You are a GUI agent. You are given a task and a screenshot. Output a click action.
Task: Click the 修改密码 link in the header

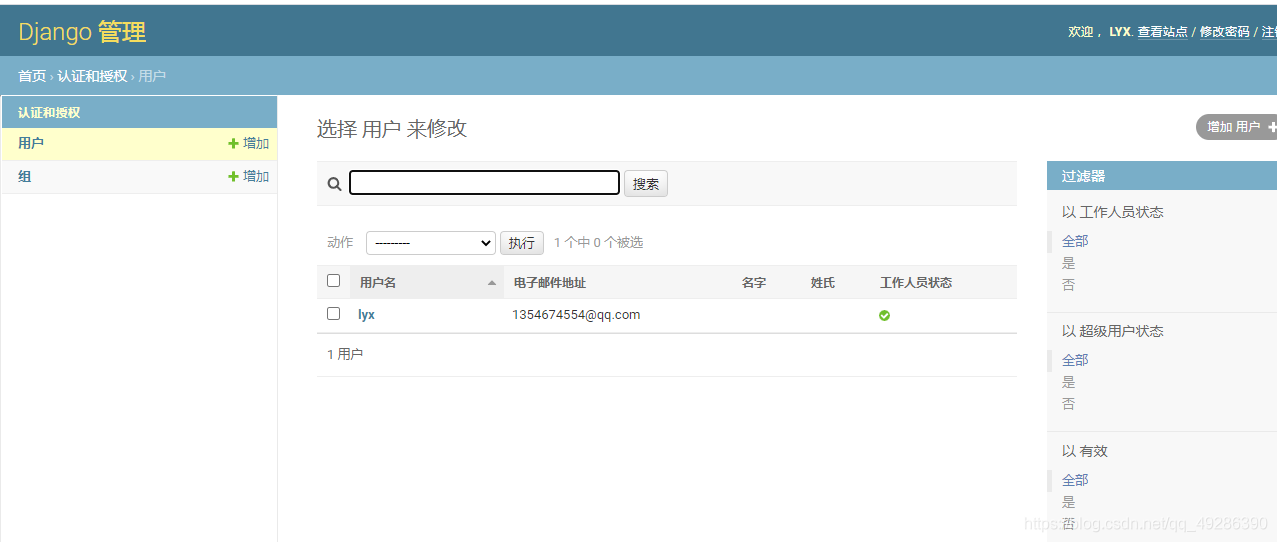(x=1224, y=32)
